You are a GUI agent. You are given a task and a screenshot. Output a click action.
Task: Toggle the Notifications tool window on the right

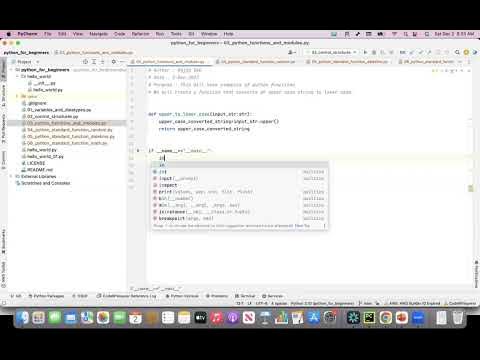tap(476, 274)
